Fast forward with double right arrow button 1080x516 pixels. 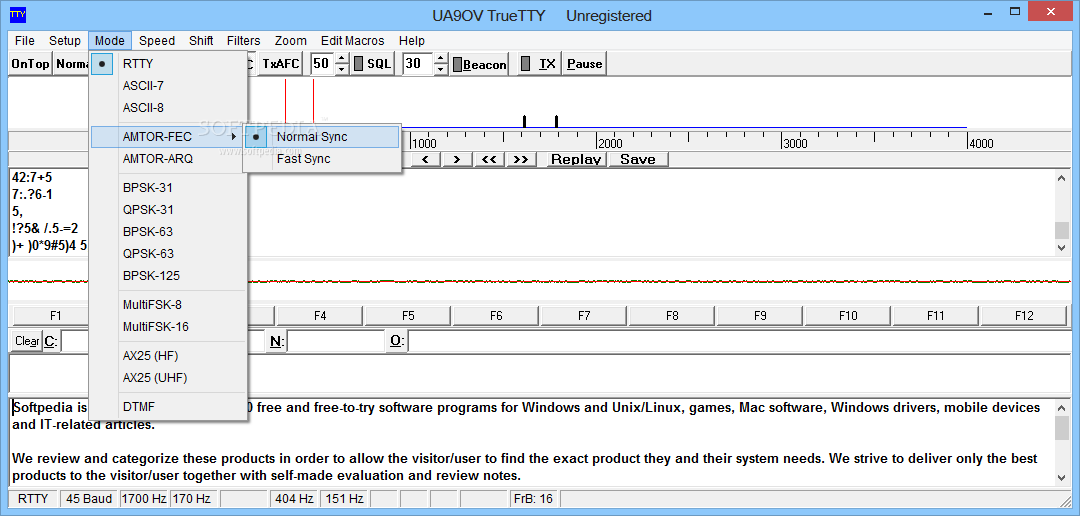coord(521,160)
